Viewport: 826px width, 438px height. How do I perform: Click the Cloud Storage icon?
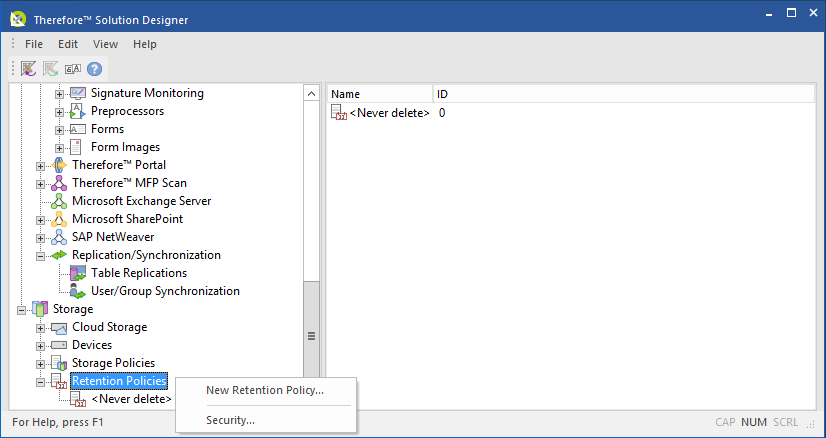[x=59, y=327]
